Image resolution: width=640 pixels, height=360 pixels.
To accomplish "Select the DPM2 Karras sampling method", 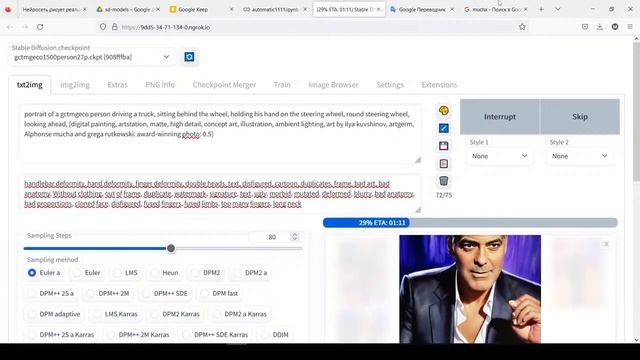I will click(x=176, y=314).
